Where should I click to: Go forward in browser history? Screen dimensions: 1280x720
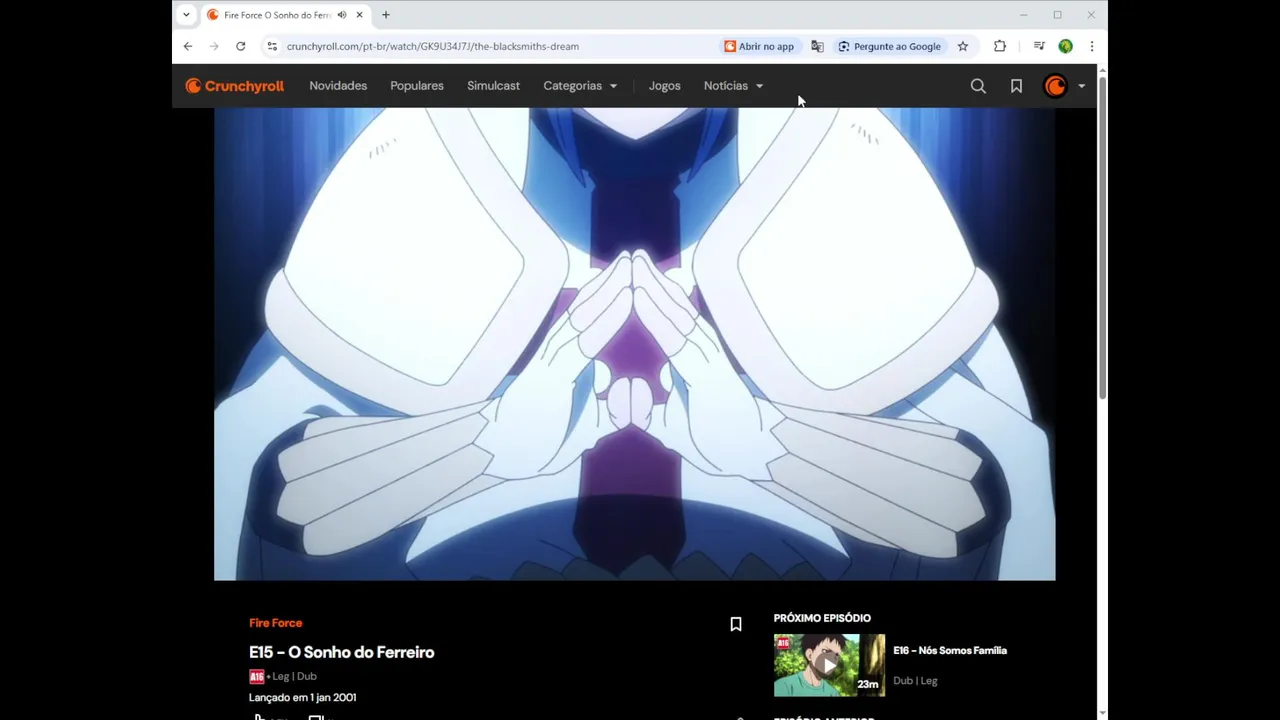(x=214, y=46)
